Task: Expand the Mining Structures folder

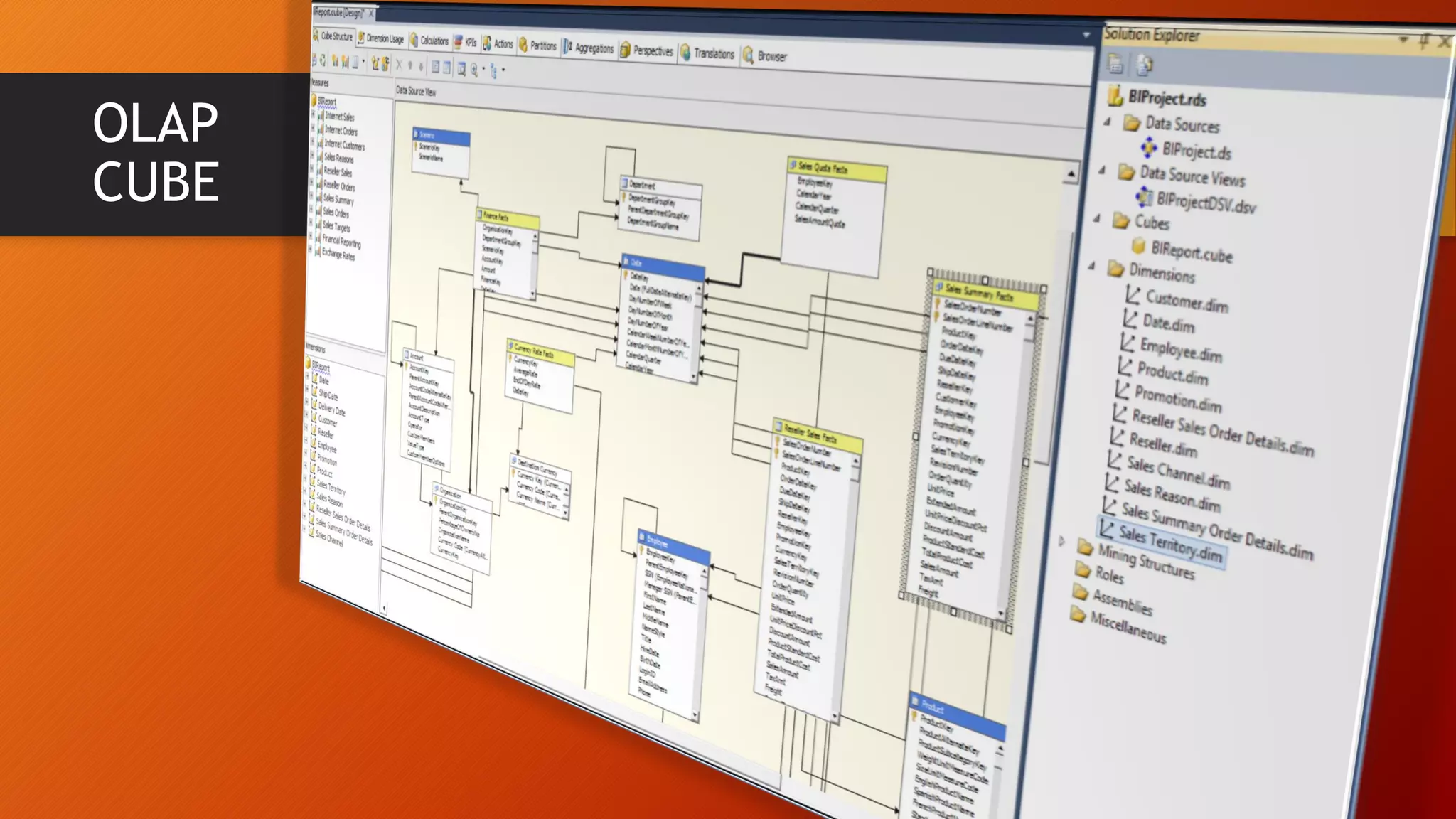Action: click(1062, 541)
